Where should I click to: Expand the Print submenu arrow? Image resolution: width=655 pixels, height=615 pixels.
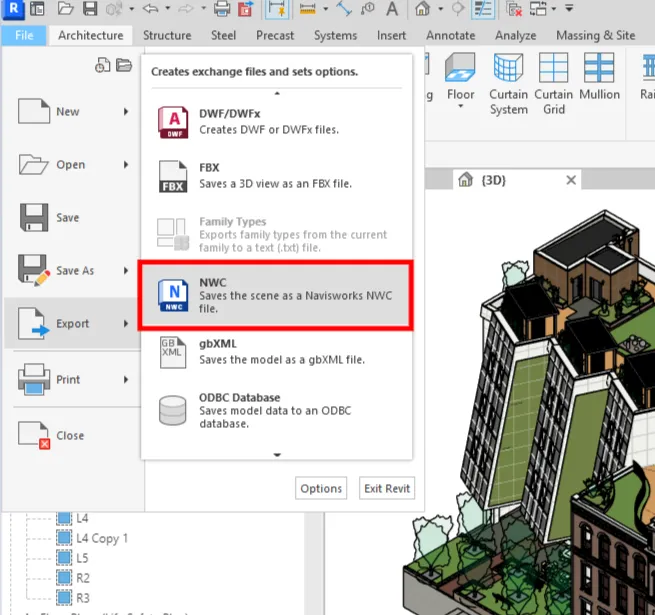pyautogui.click(x=126, y=380)
